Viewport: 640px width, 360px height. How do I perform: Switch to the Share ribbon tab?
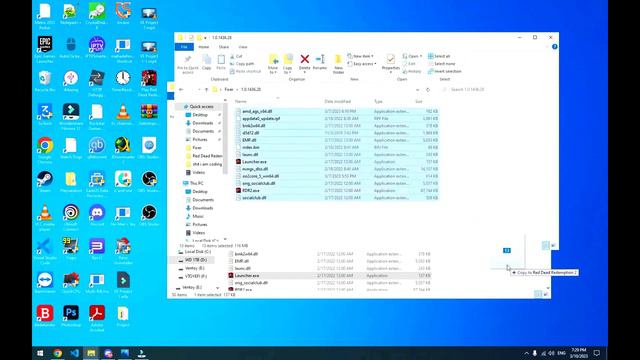coord(224,47)
